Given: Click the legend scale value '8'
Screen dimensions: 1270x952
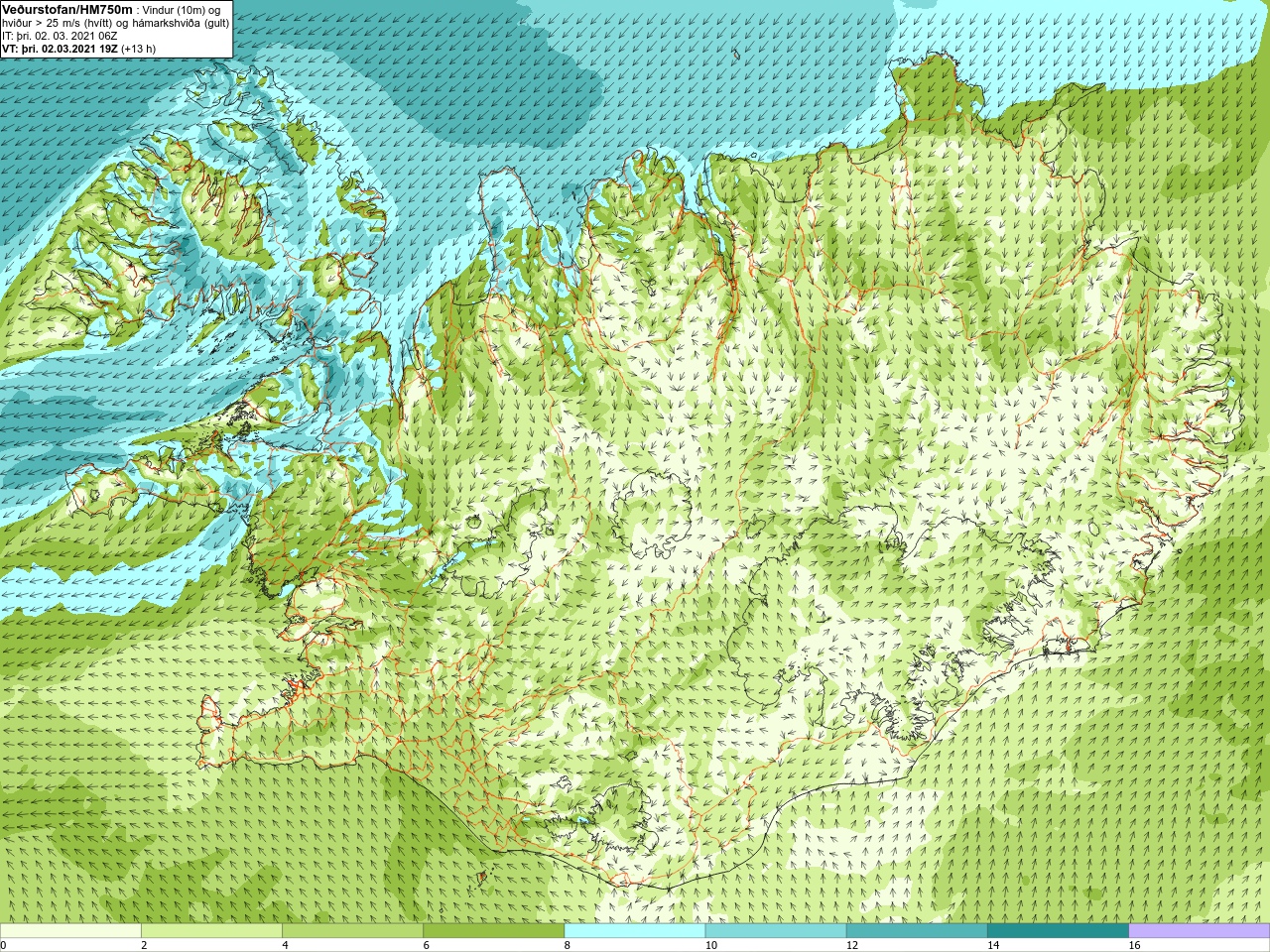Looking at the screenshot, I should (x=567, y=946).
